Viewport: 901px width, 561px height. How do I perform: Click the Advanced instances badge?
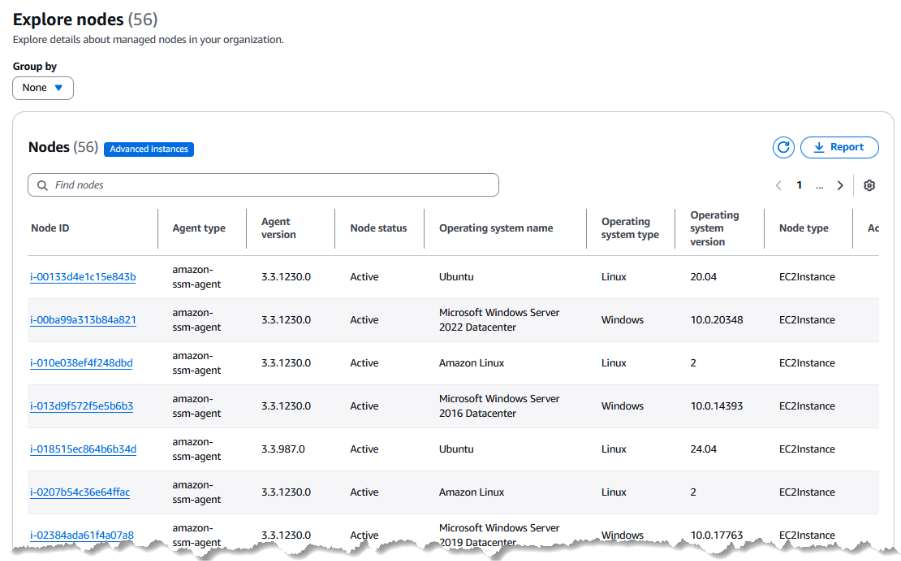(149, 149)
